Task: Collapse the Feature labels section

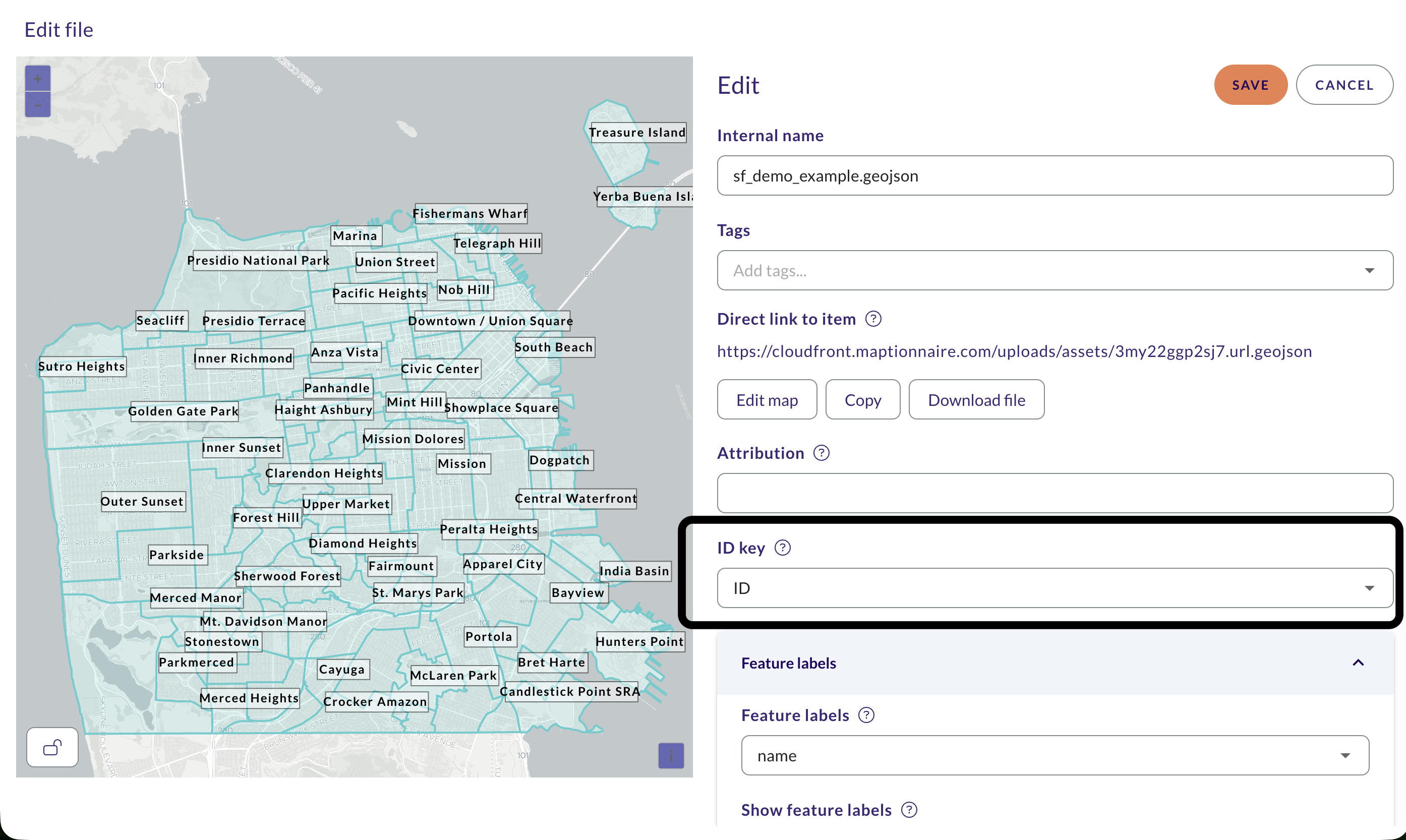Action: click(1358, 663)
